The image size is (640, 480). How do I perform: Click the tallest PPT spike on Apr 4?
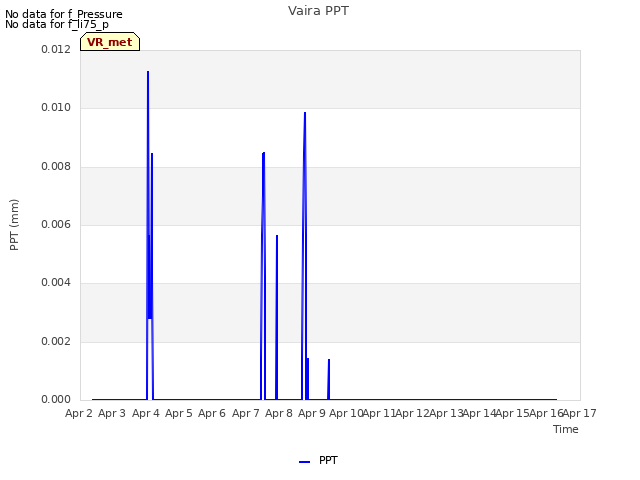pos(148,72)
